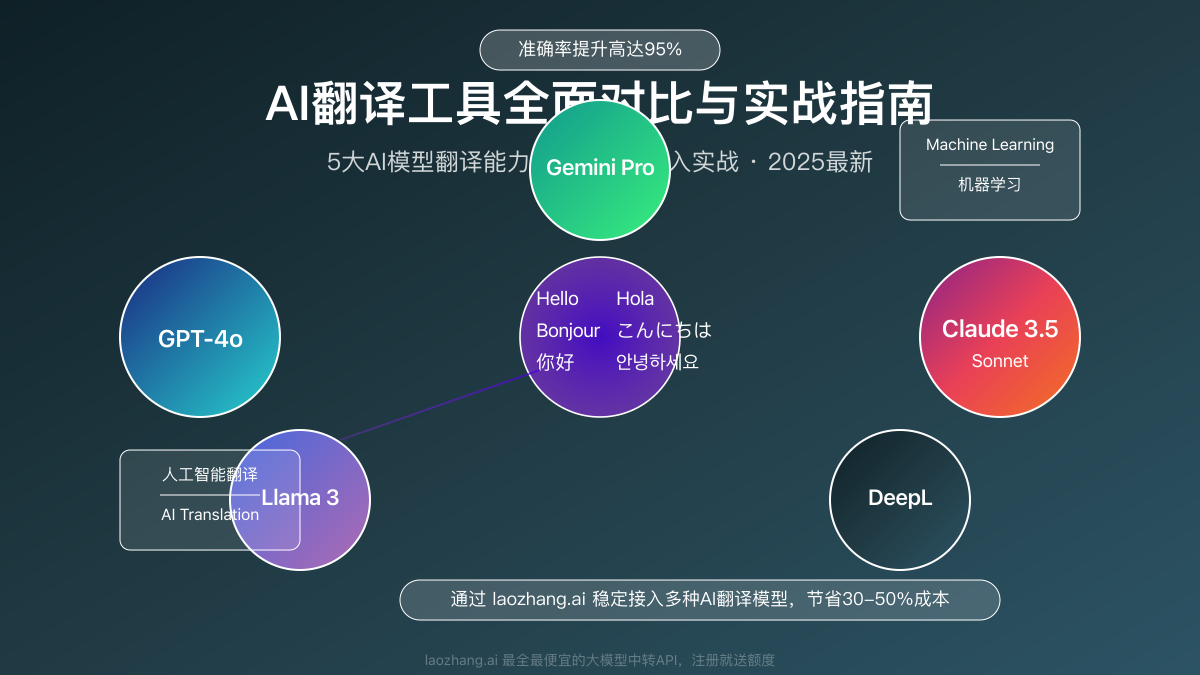Click the Gemini Pro green circle
Screen dimensions: 1200x675
(x=600, y=169)
